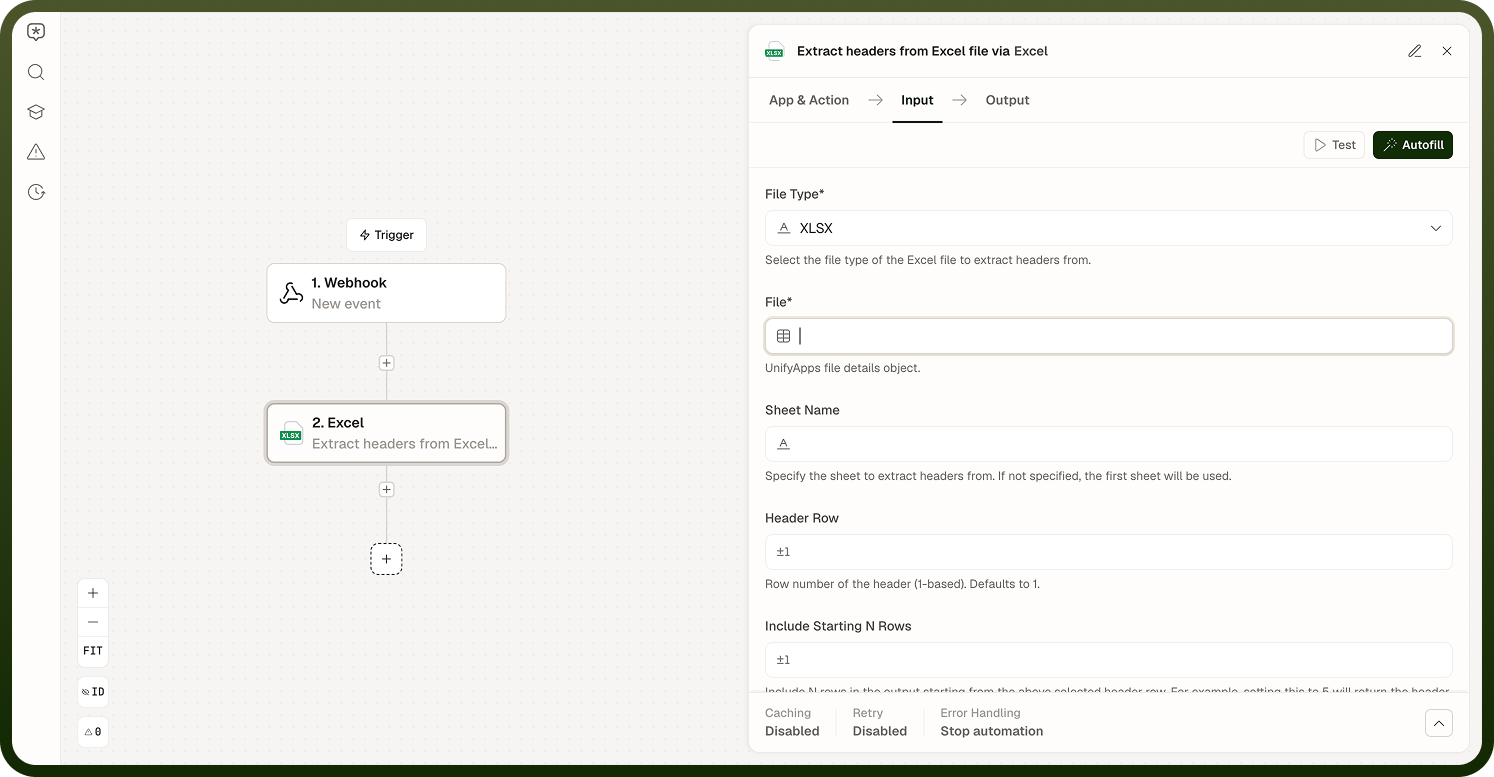The image size is (1494, 777).
Task: Open the starred chat icon in sidebar
Action: (36, 32)
